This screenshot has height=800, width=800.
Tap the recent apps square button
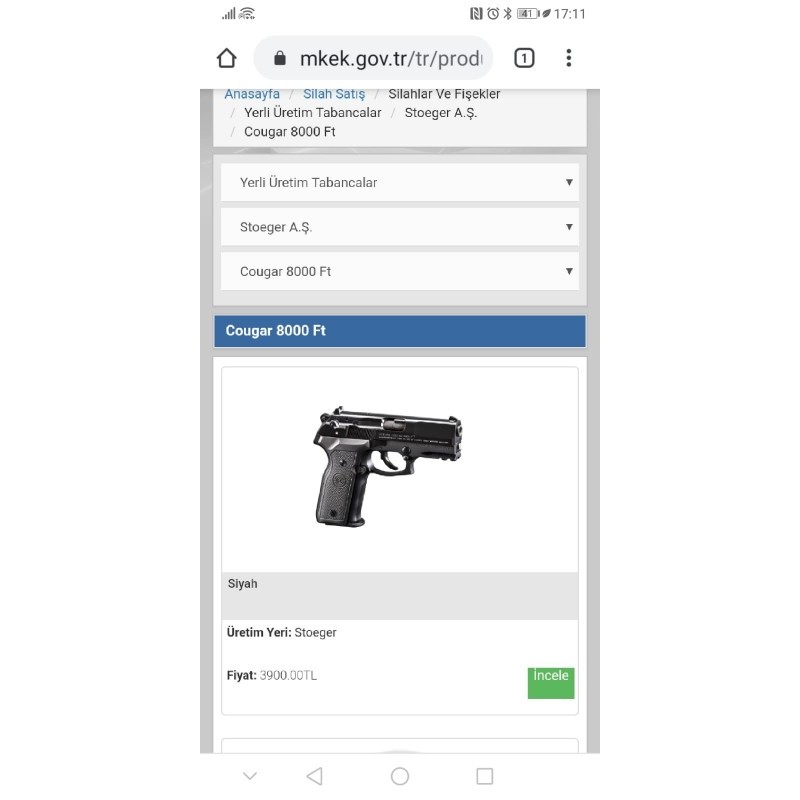tap(485, 776)
